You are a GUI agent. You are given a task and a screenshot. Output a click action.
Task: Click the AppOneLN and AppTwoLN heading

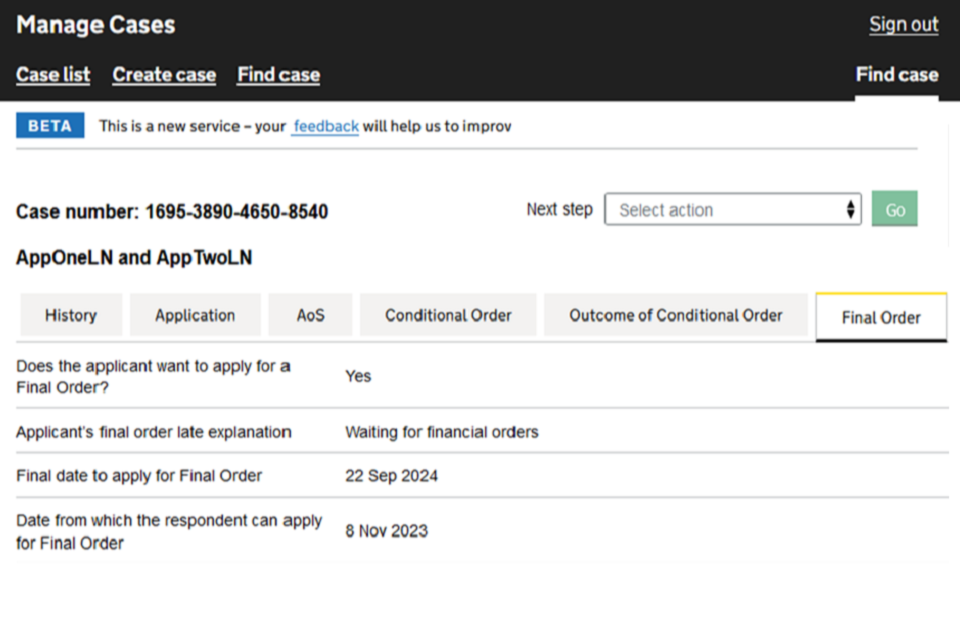(x=134, y=258)
